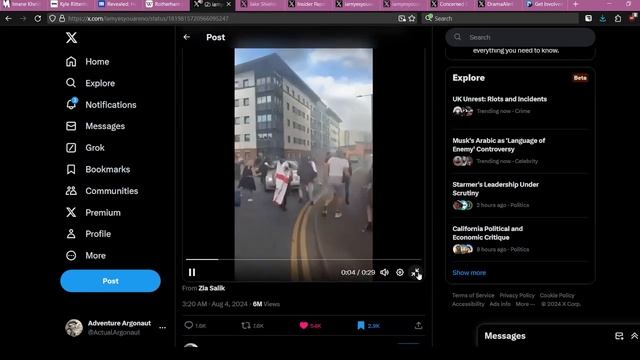
Task: Close the current X tab
Action: pos(229,4)
